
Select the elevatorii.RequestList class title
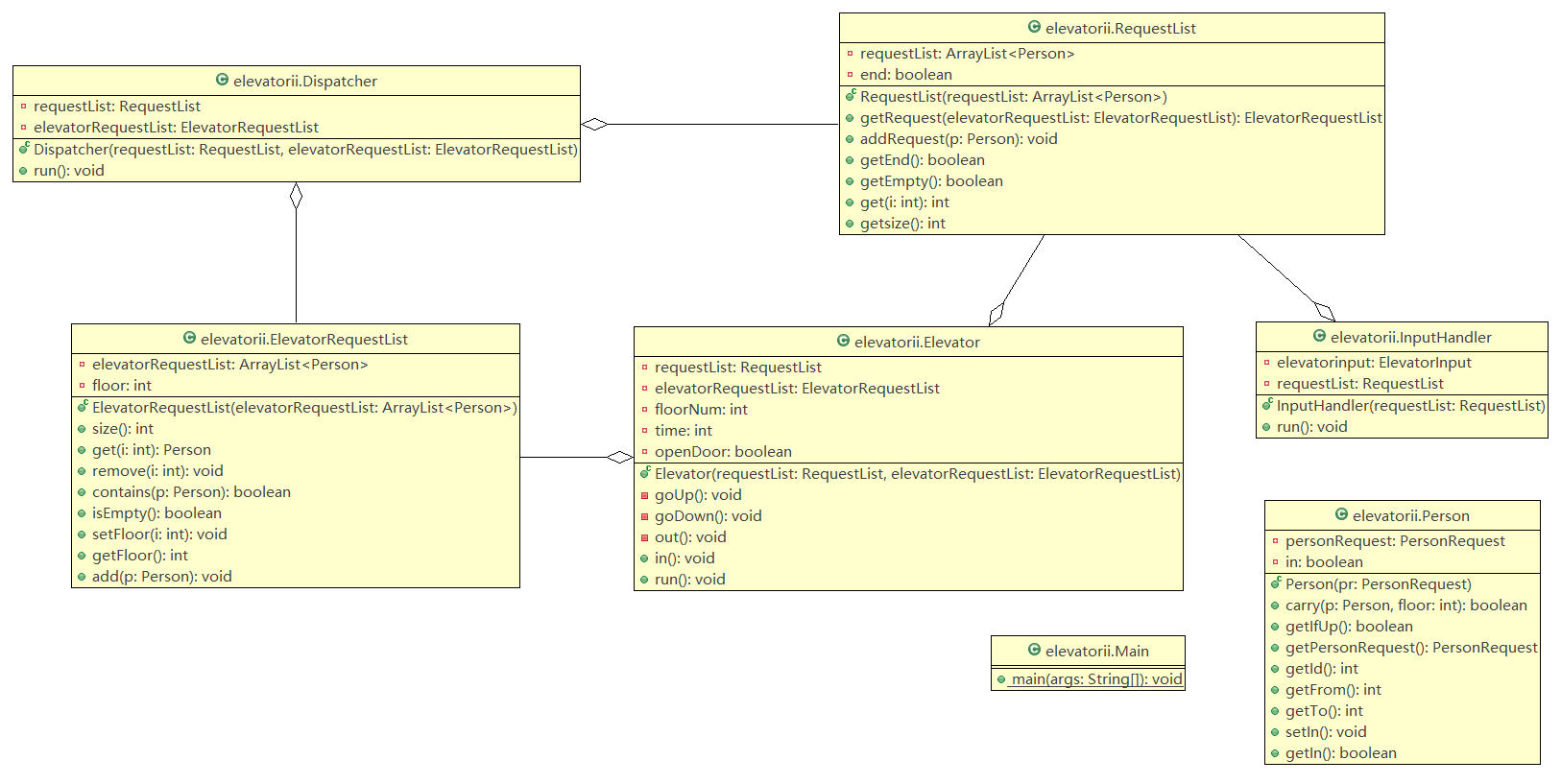(x=1120, y=29)
